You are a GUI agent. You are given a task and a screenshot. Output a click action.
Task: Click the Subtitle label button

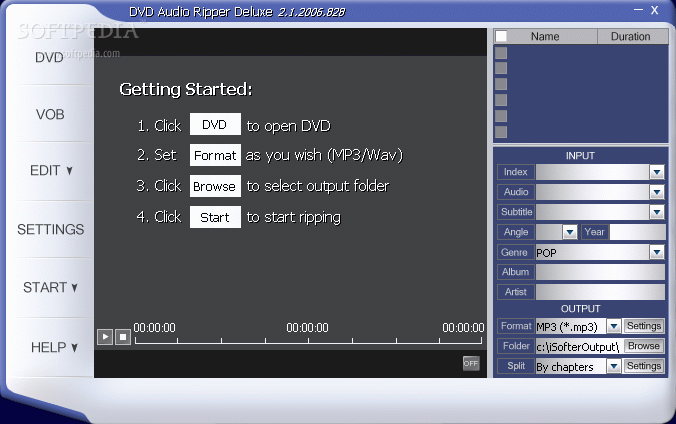coord(516,212)
